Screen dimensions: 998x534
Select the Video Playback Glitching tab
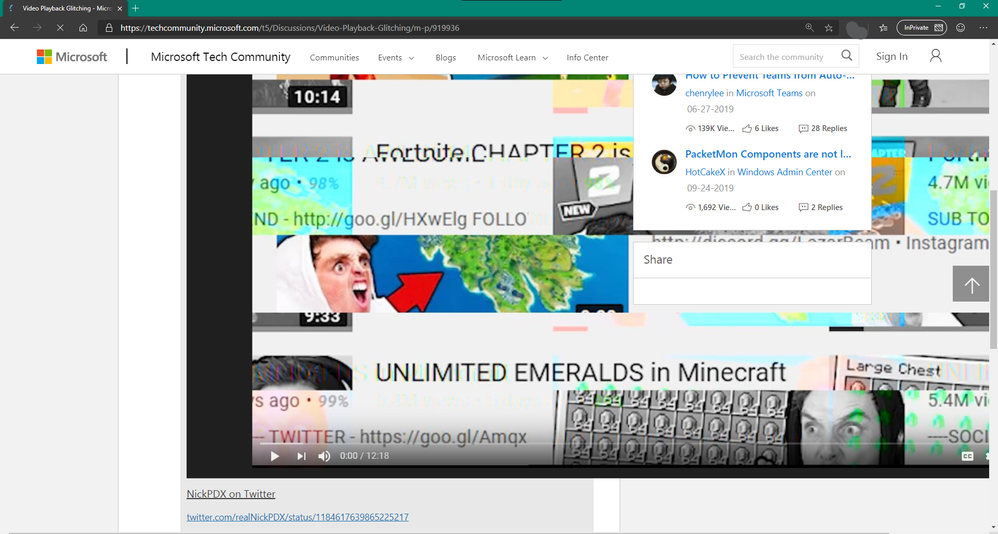click(x=64, y=8)
